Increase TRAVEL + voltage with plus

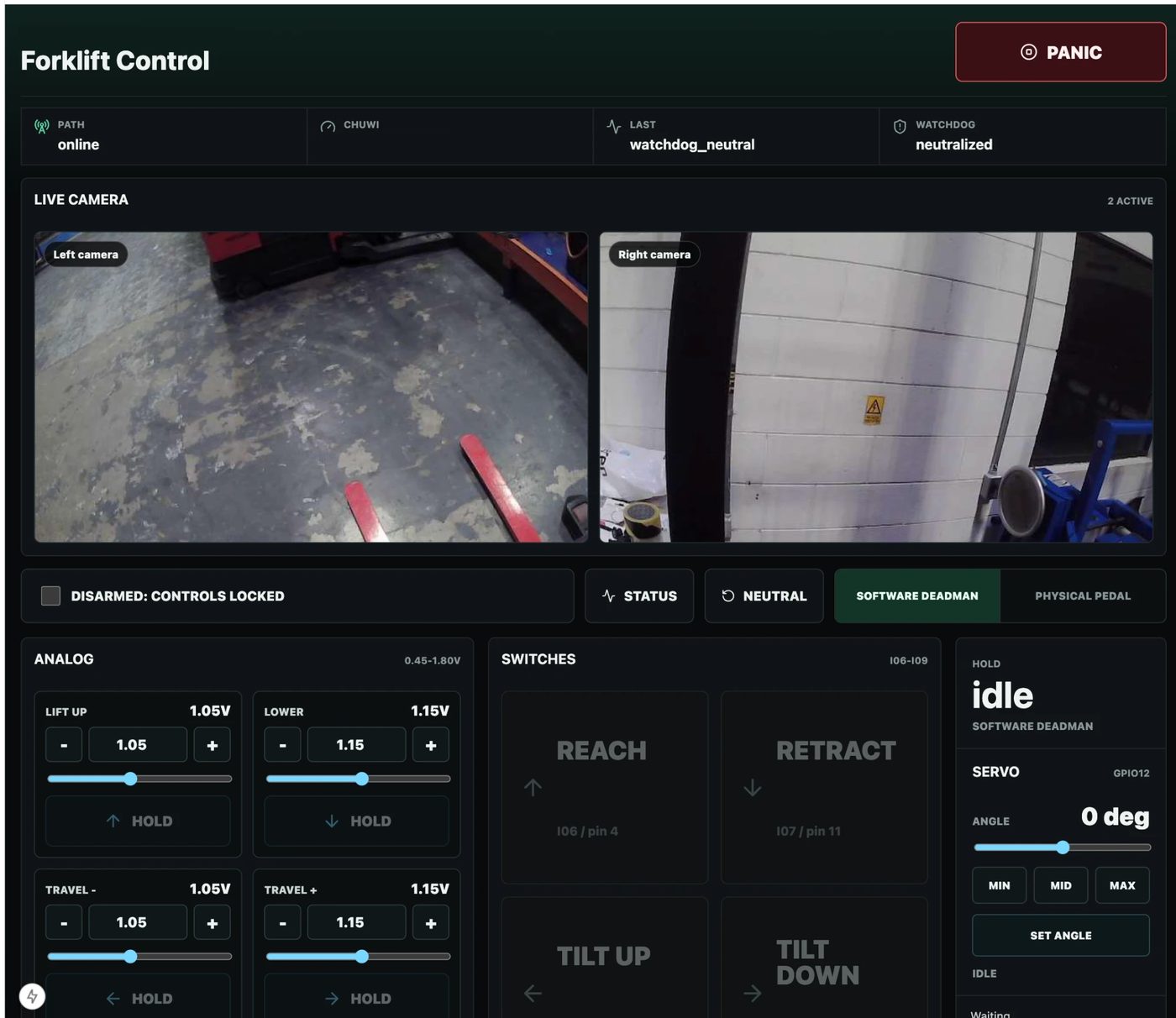pyautogui.click(x=431, y=923)
